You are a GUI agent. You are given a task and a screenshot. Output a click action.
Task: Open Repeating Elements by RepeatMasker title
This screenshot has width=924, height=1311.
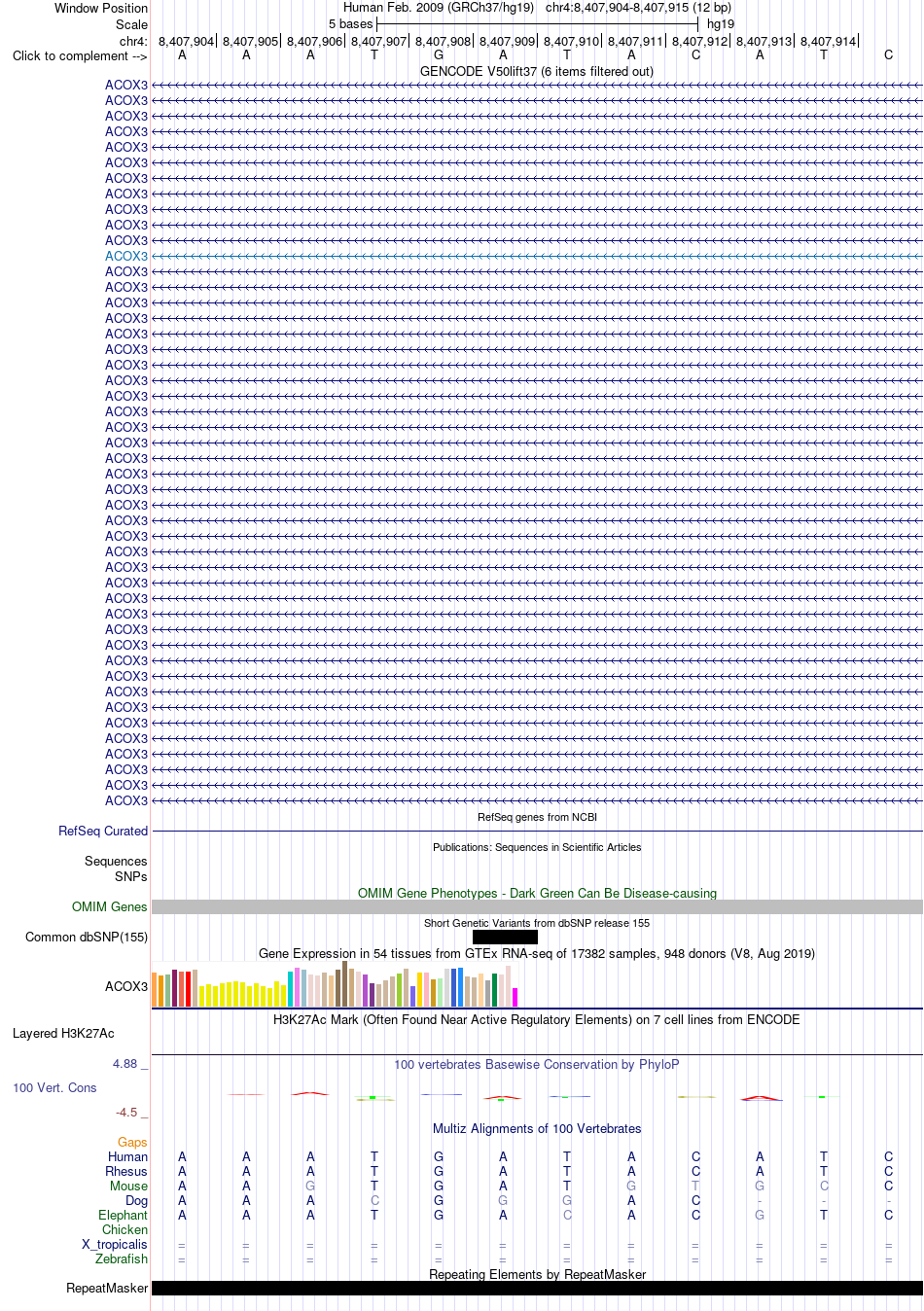(537, 1274)
